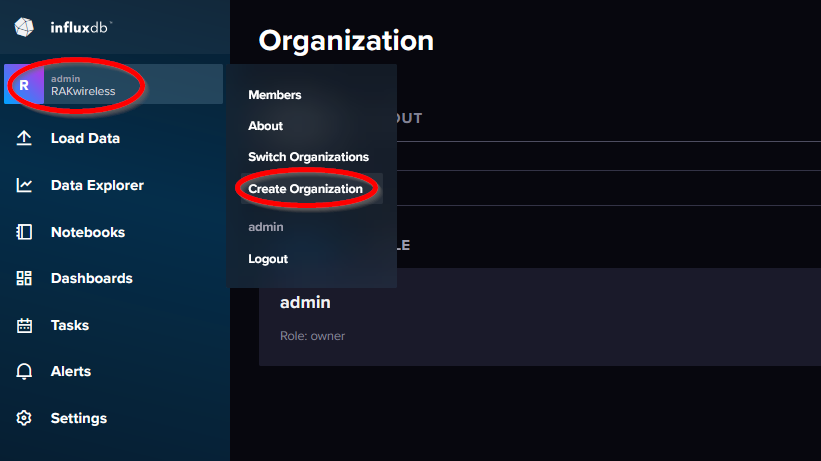Click the Dashboards grid icon
The width and height of the screenshot is (821, 461).
[x=24, y=278]
